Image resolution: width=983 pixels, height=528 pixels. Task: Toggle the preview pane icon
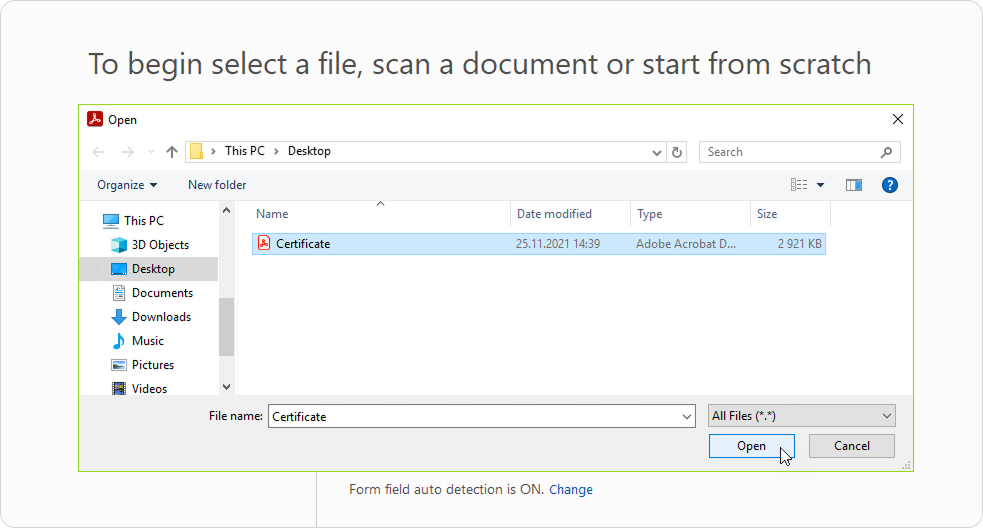853,185
